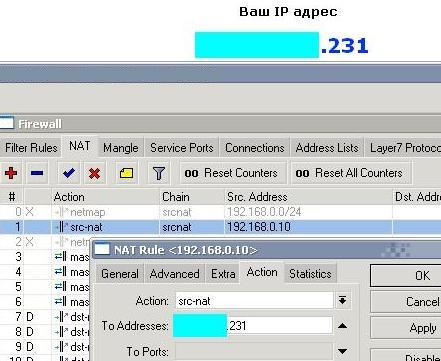Click the dst-nat icon in row 7
441x361 pixels.
pos(62,317)
